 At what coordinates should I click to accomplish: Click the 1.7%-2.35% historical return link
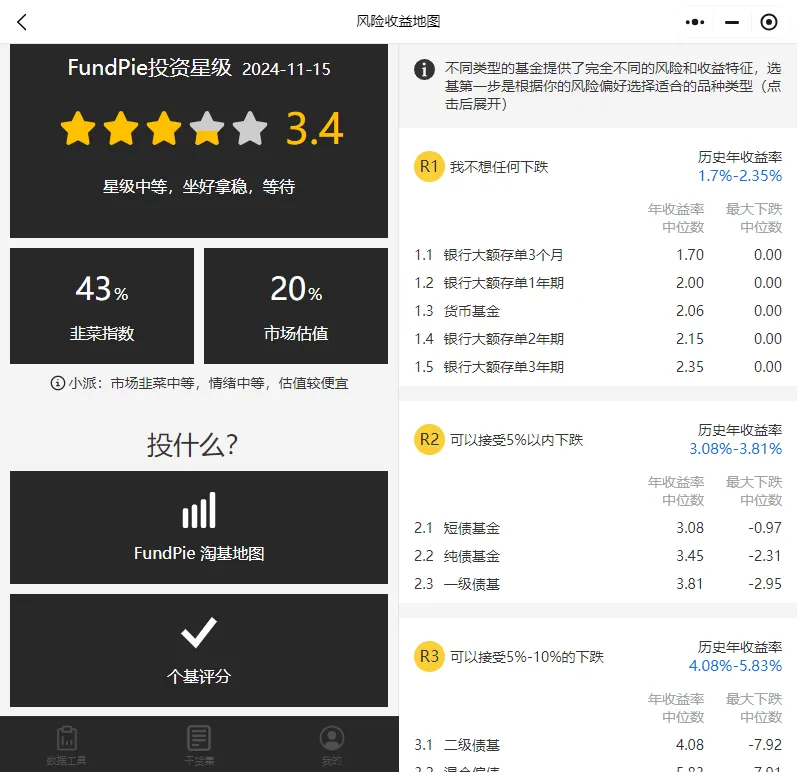tap(740, 176)
